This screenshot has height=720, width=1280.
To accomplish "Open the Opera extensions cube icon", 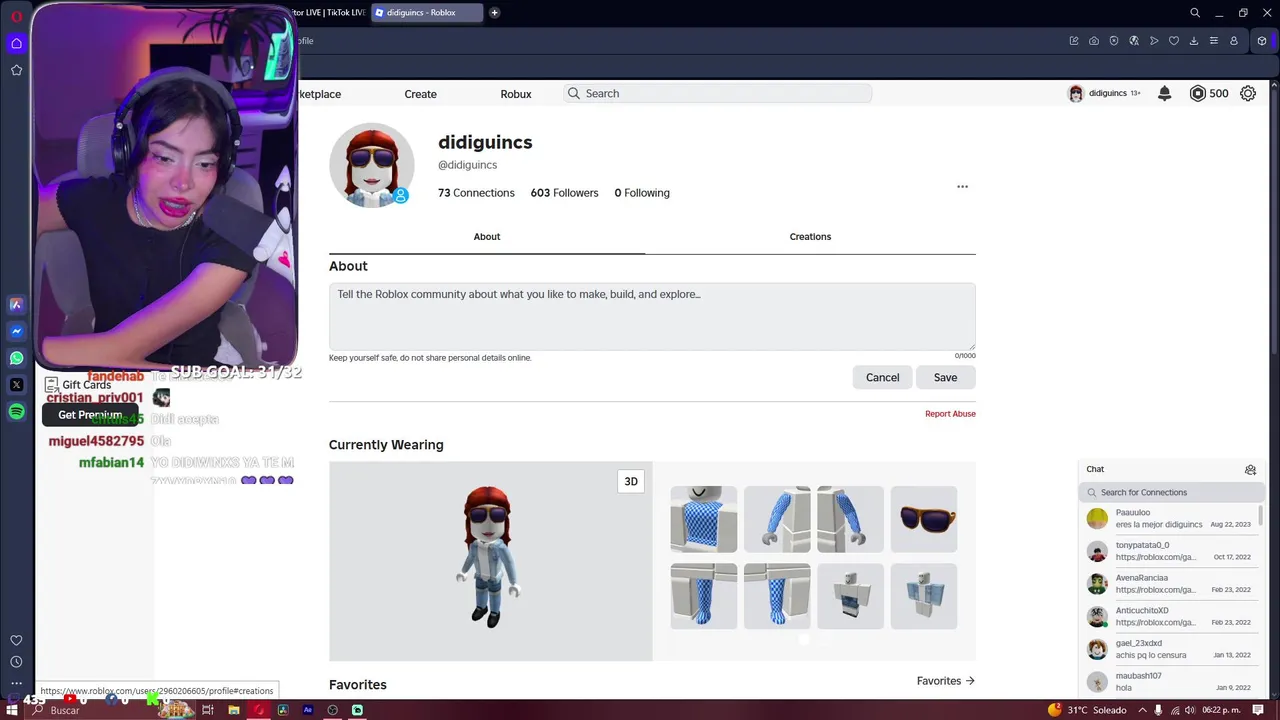I will click(1262, 41).
